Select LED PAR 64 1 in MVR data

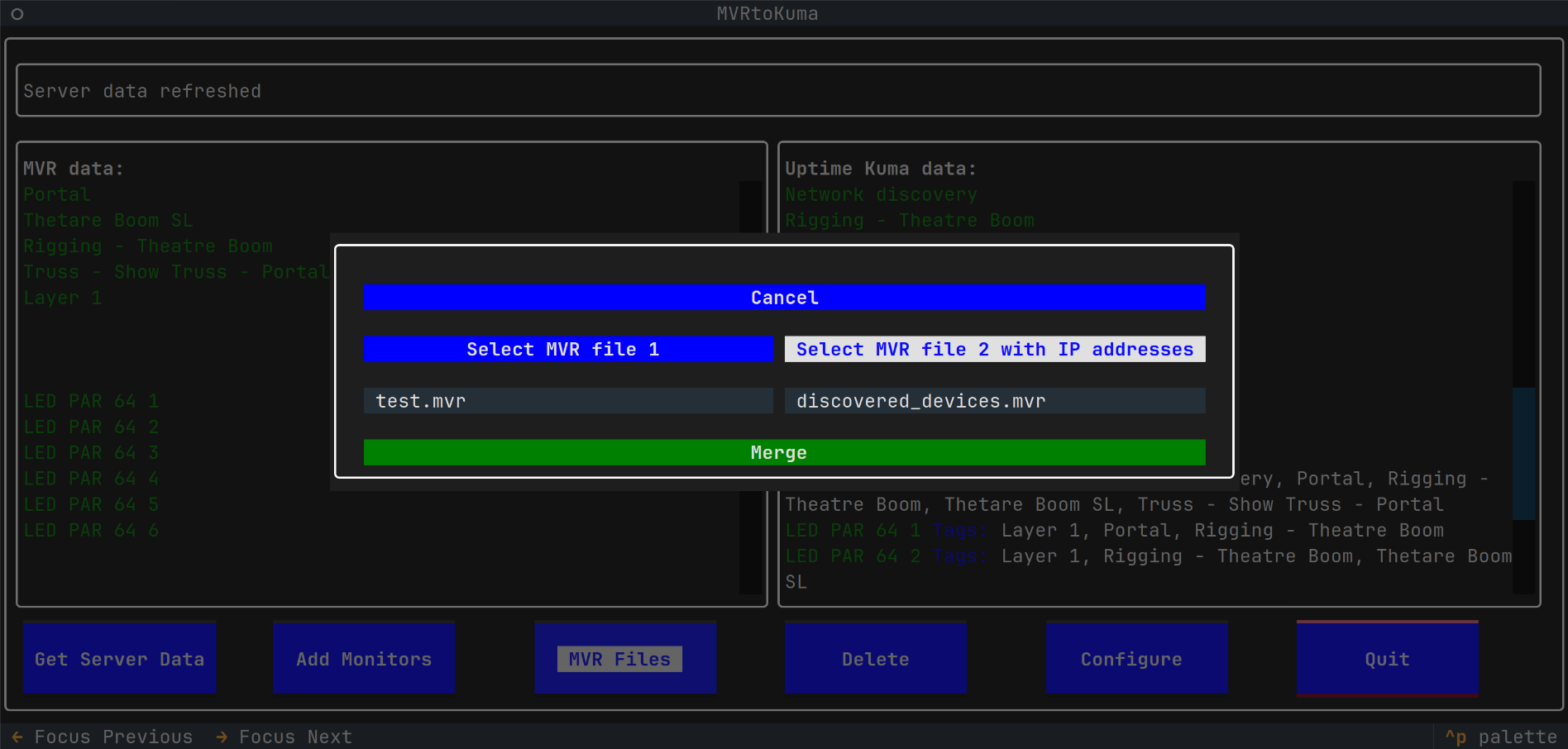pos(91,401)
